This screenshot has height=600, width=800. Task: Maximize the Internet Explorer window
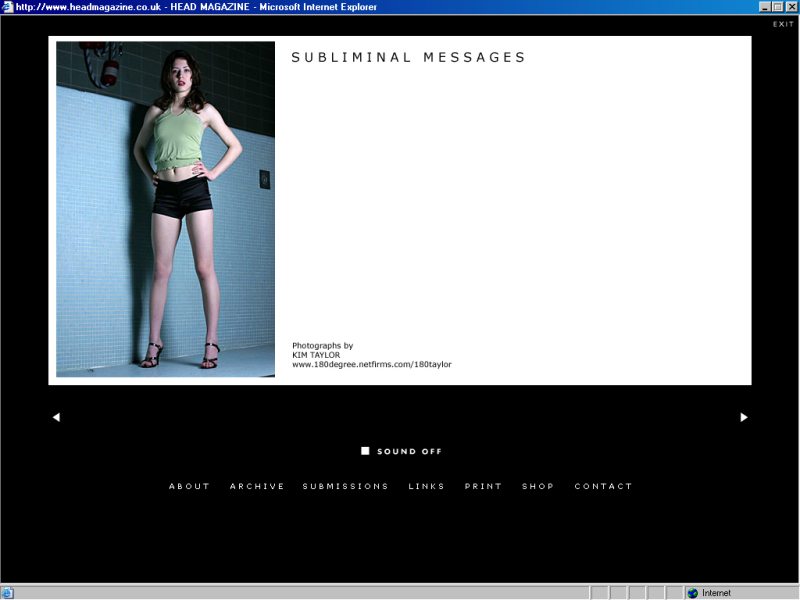pyautogui.click(x=777, y=7)
